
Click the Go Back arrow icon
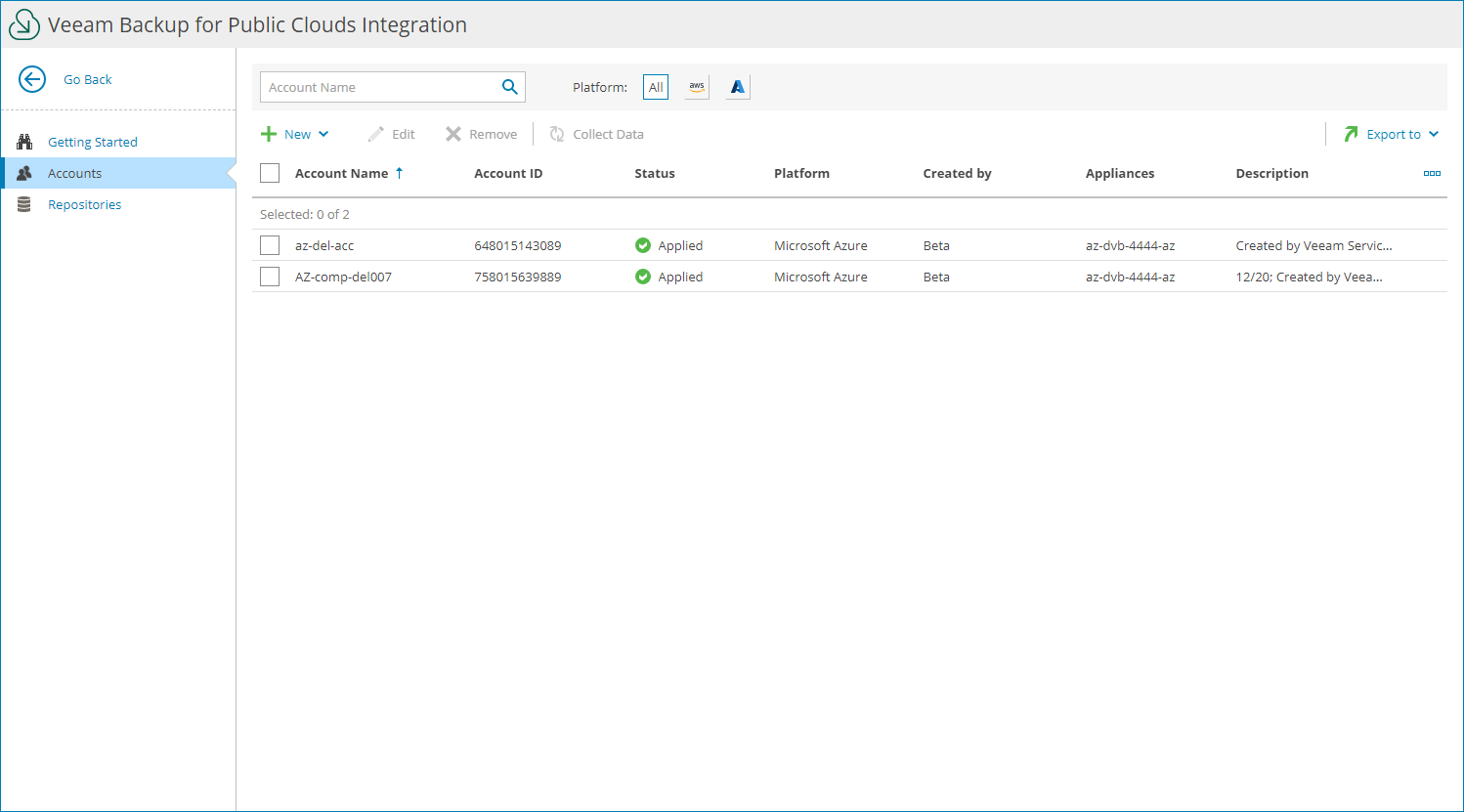pyautogui.click(x=32, y=79)
